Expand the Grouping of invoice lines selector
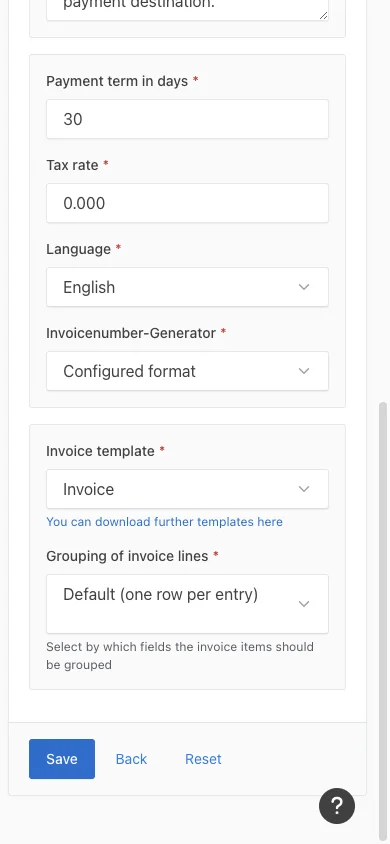The width and height of the screenshot is (390, 844). [x=187, y=604]
